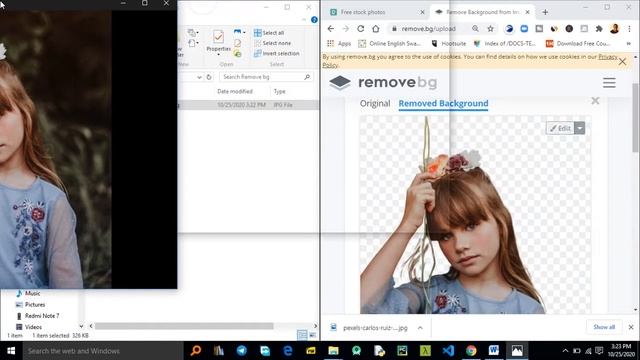Click the removed-background girl image
This screenshot has height=360, width=640.
(x=475, y=215)
